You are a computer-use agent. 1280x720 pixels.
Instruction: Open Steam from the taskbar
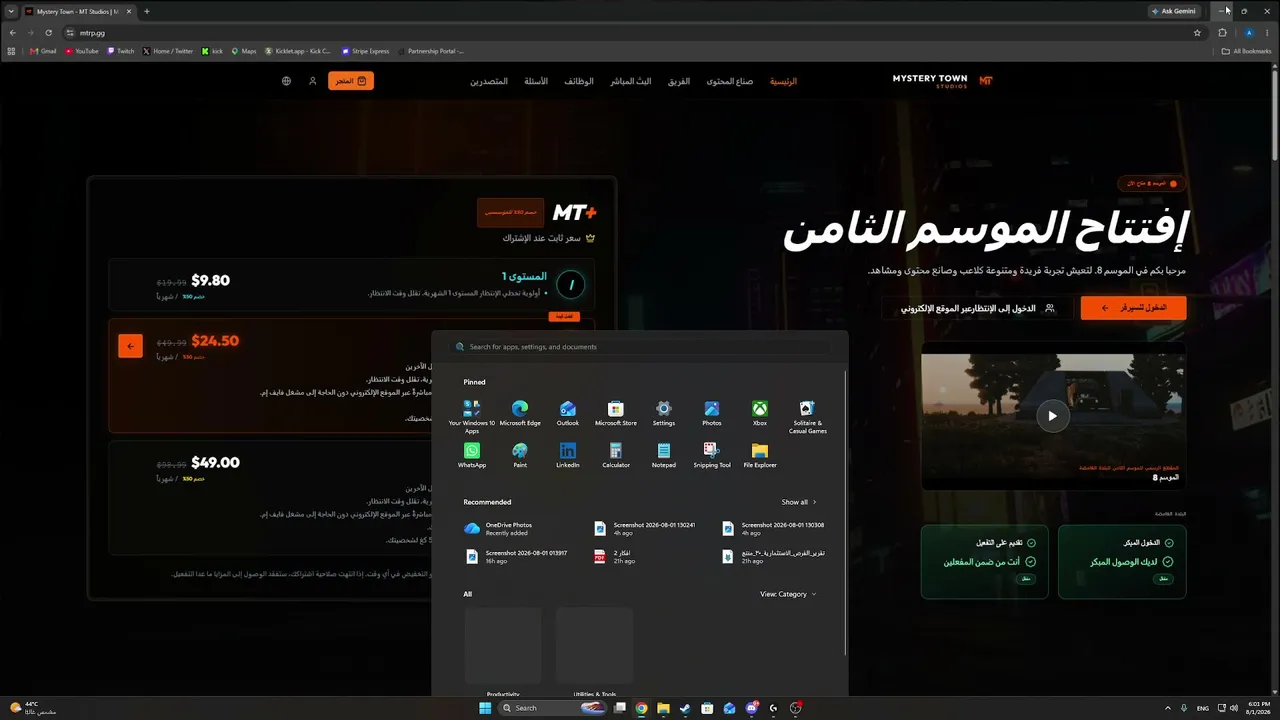pos(685,708)
